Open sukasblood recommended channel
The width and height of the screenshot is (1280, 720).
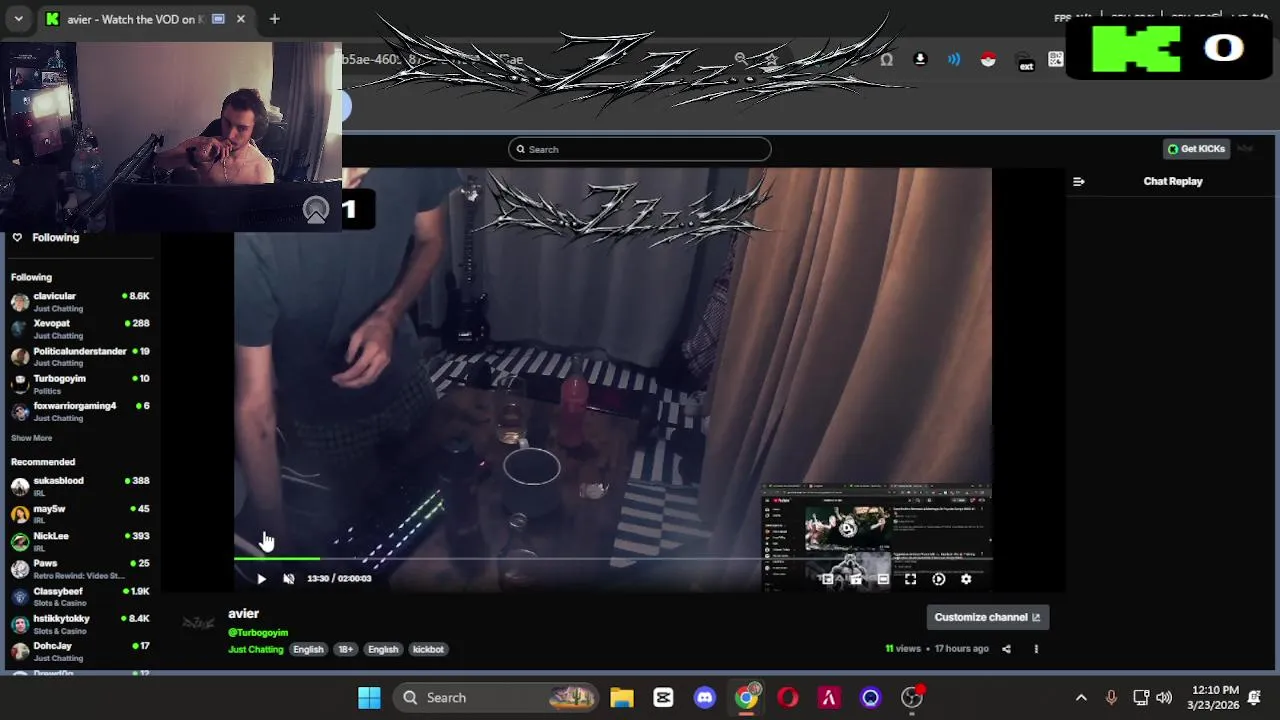click(80, 486)
